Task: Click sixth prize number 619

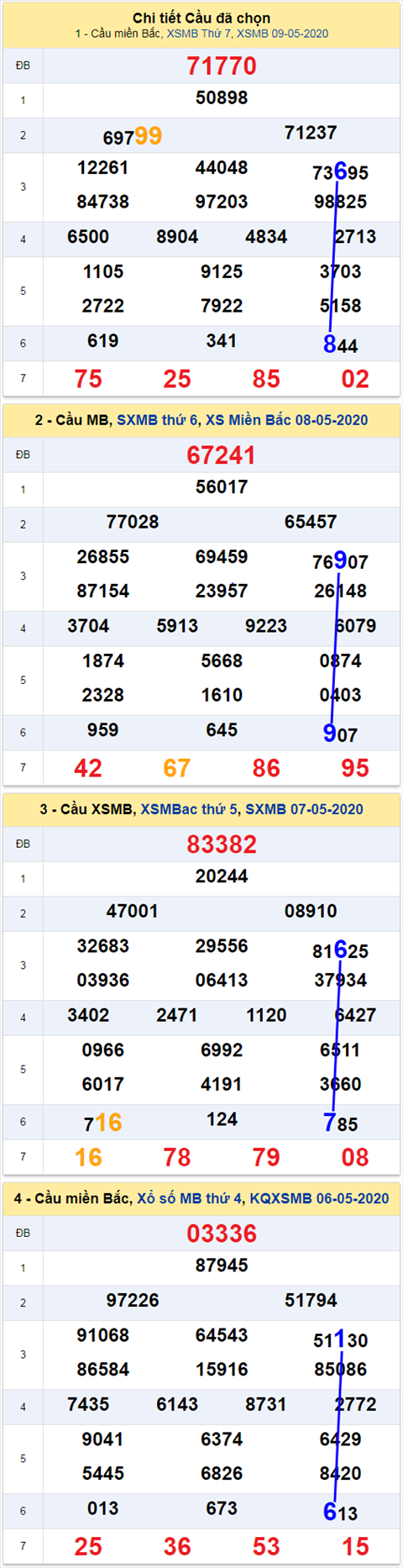Action: [103, 341]
